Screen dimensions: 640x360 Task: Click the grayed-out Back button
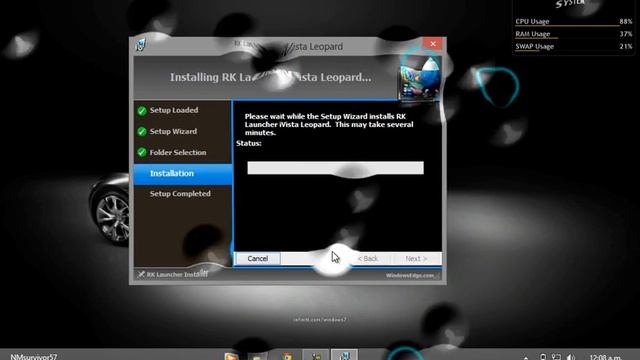tap(367, 258)
